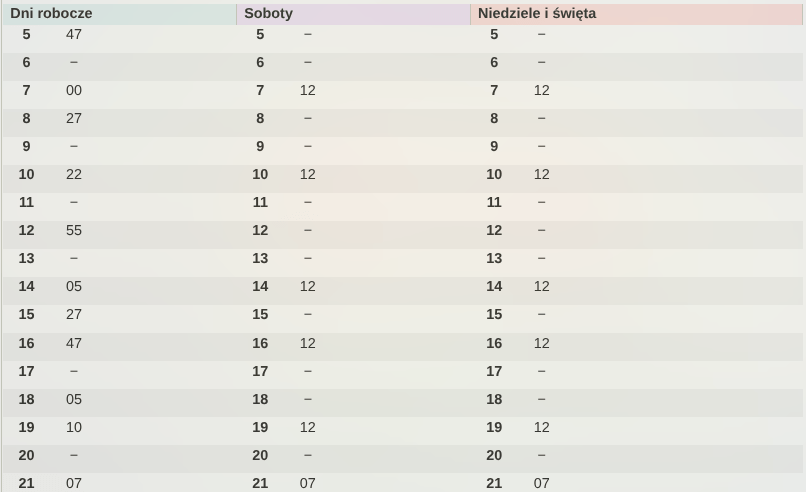Screen dimensions: 806x492
Task: Select the 14:05 departure under Dni robocze
Action: [x=74, y=286]
